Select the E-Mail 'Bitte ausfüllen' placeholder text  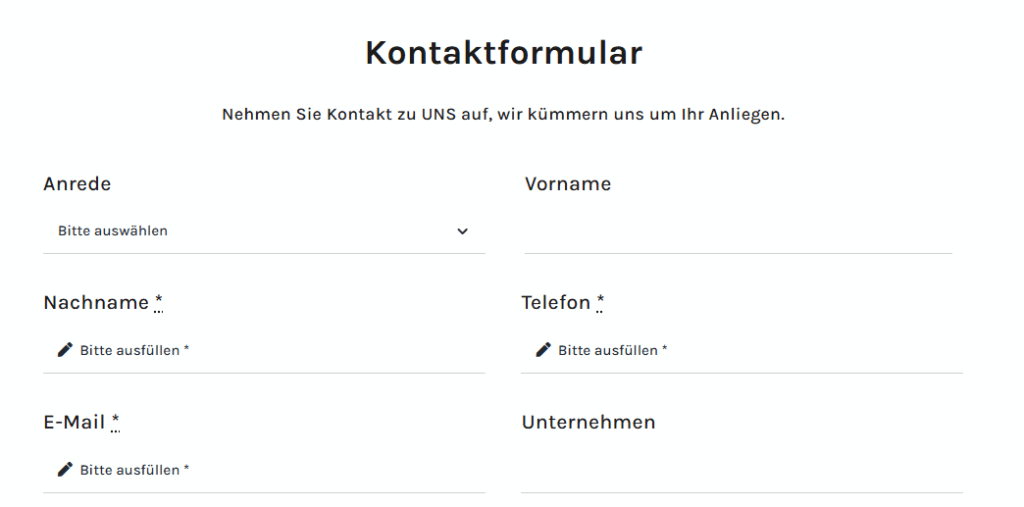[x=135, y=470]
